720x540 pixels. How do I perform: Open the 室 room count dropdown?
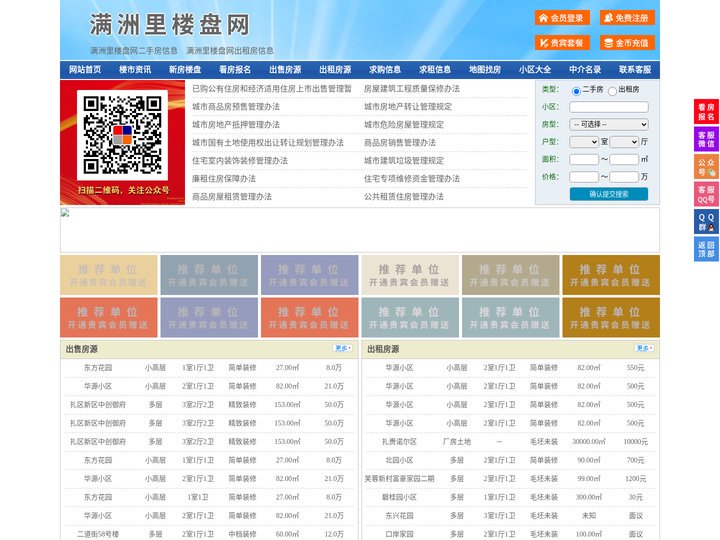pos(584,142)
